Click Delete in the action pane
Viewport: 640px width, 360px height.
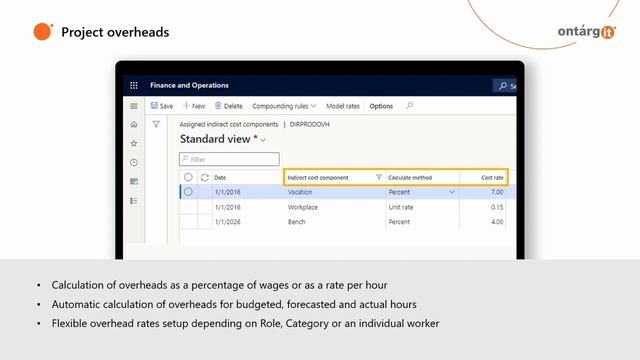pos(229,106)
